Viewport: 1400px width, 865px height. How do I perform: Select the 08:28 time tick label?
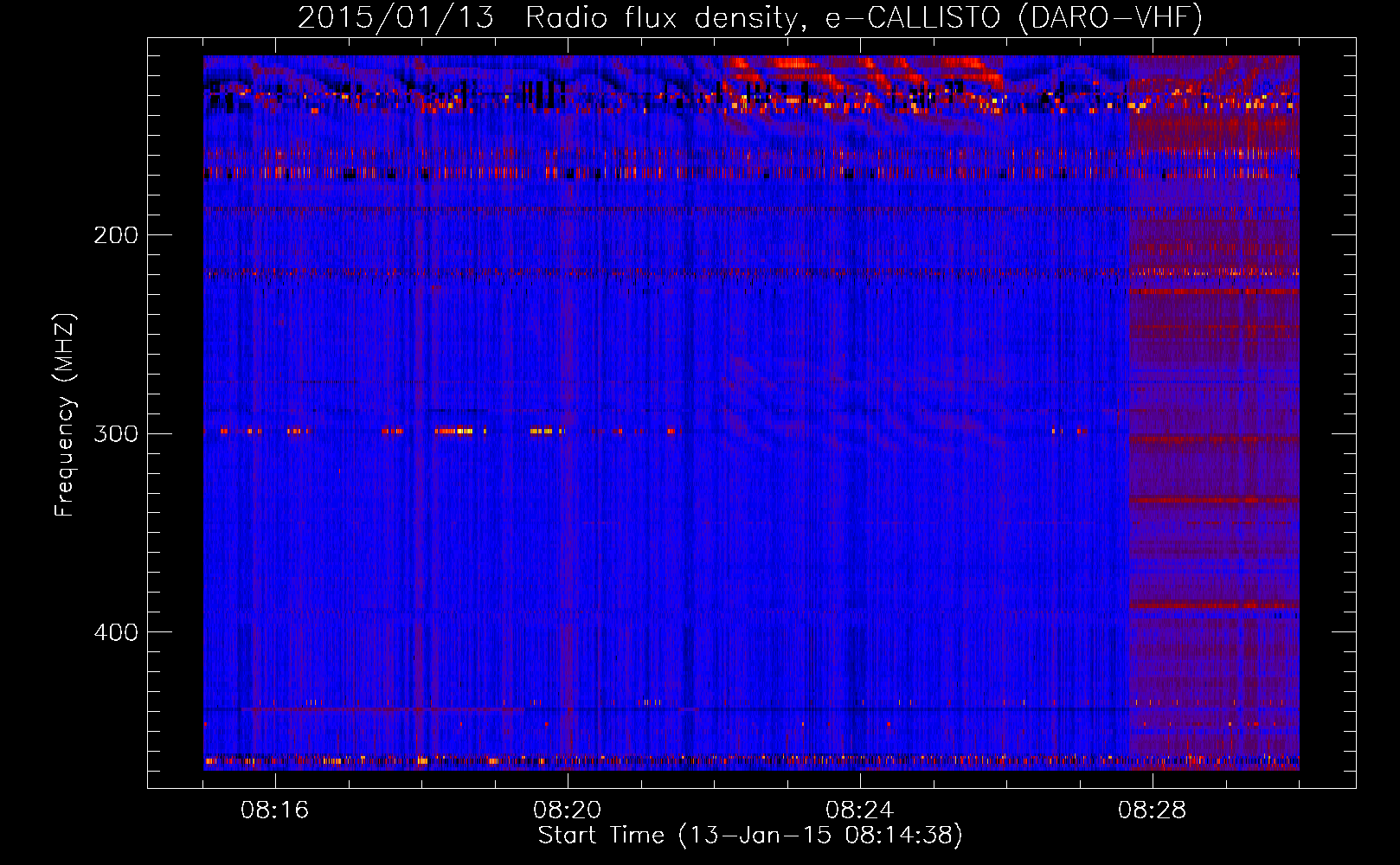tap(1152, 811)
